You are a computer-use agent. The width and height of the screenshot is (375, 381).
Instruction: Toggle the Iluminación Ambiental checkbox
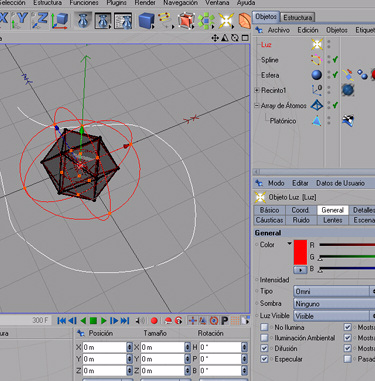(264, 338)
